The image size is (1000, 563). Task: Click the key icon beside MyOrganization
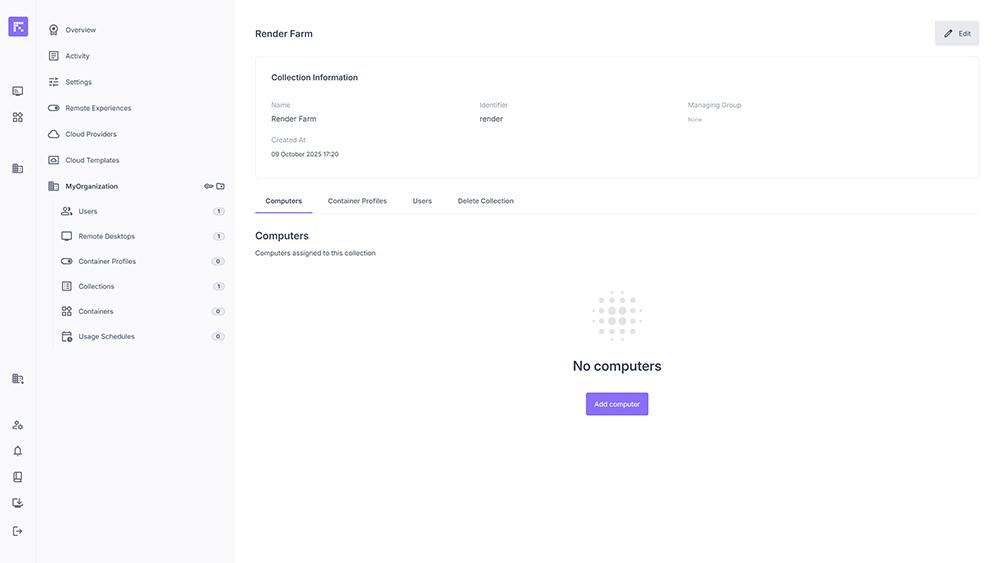(x=209, y=186)
